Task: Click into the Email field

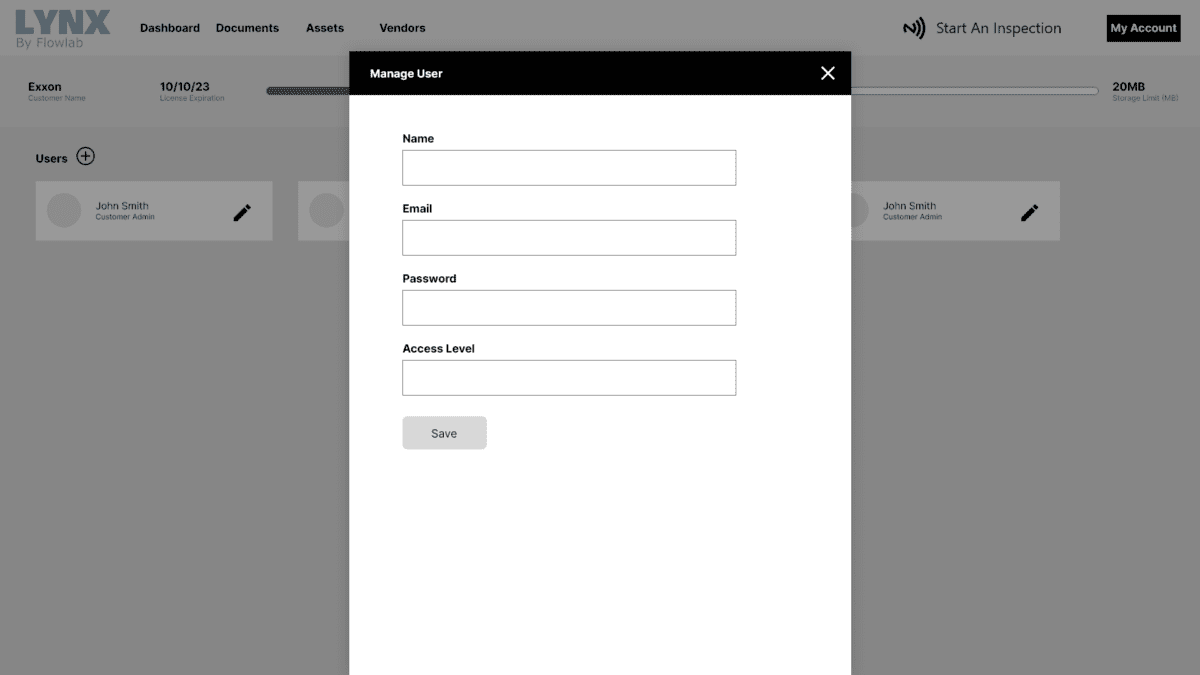Action: pyautogui.click(x=569, y=238)
